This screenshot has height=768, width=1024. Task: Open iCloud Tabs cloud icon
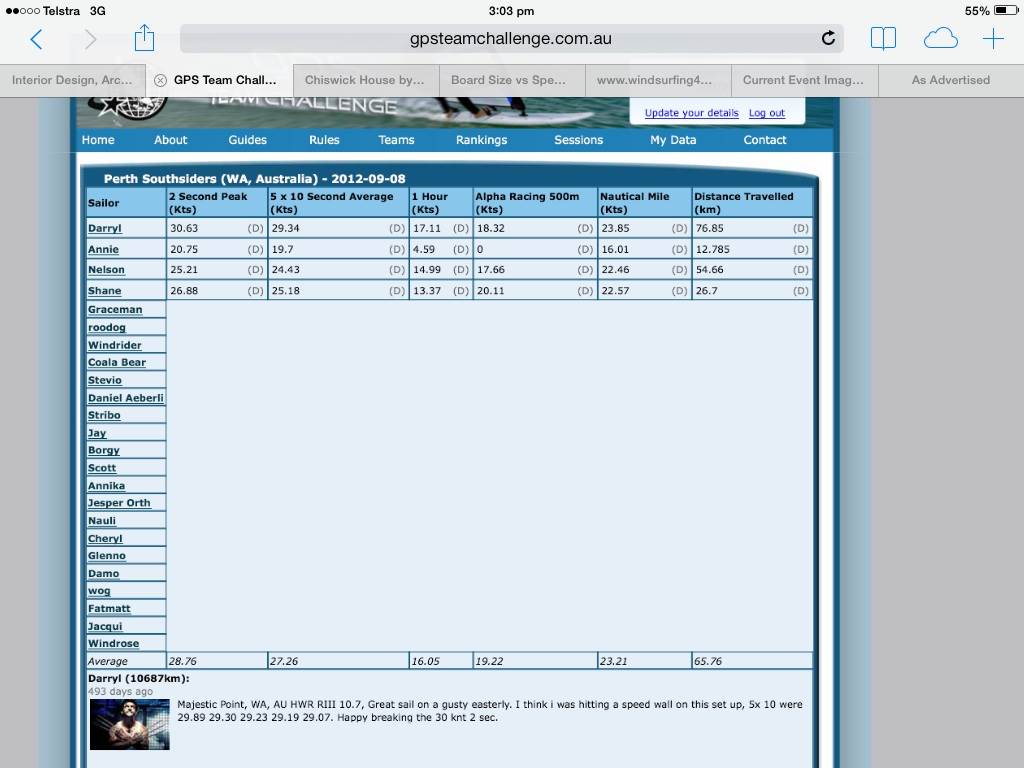(x=940, y=39)
